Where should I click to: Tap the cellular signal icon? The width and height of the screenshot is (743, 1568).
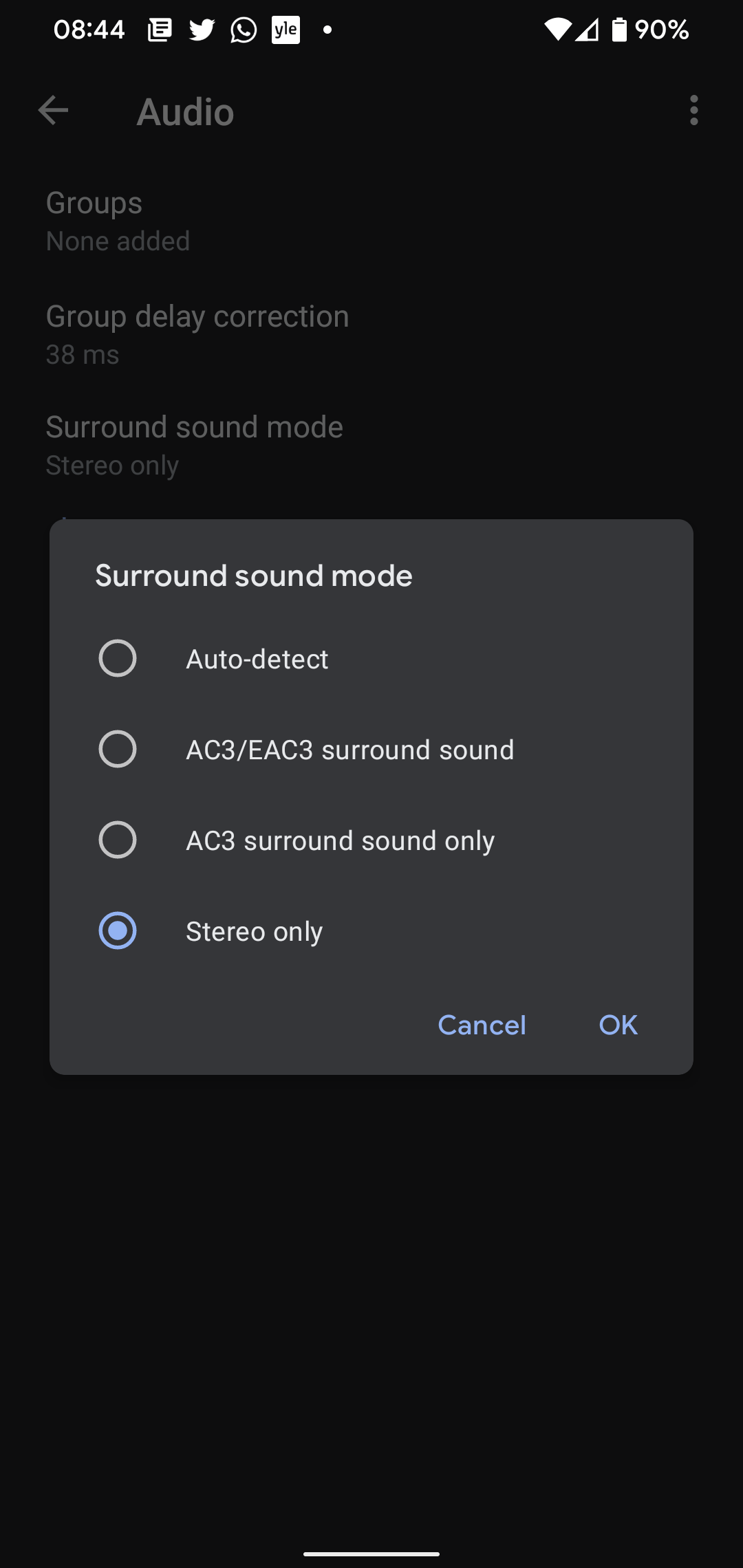pyautogui.click(x=587, y=30)
